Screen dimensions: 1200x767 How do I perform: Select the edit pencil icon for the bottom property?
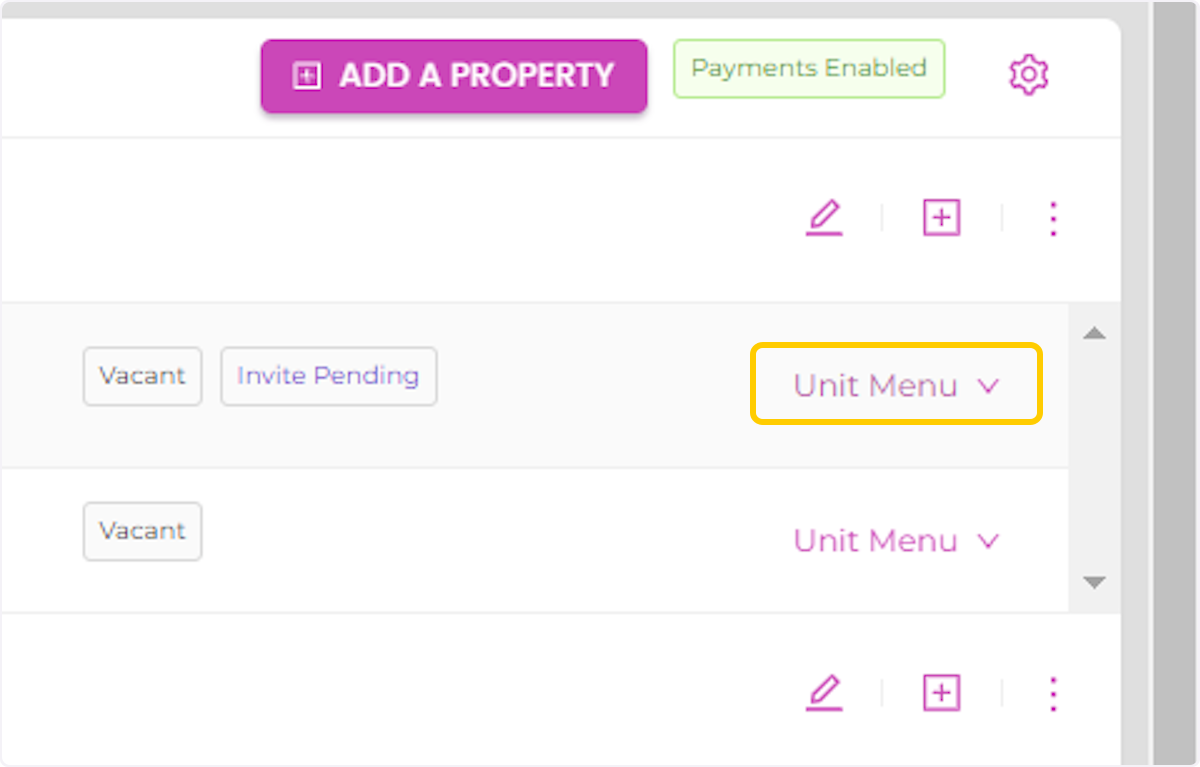(824, 692)
